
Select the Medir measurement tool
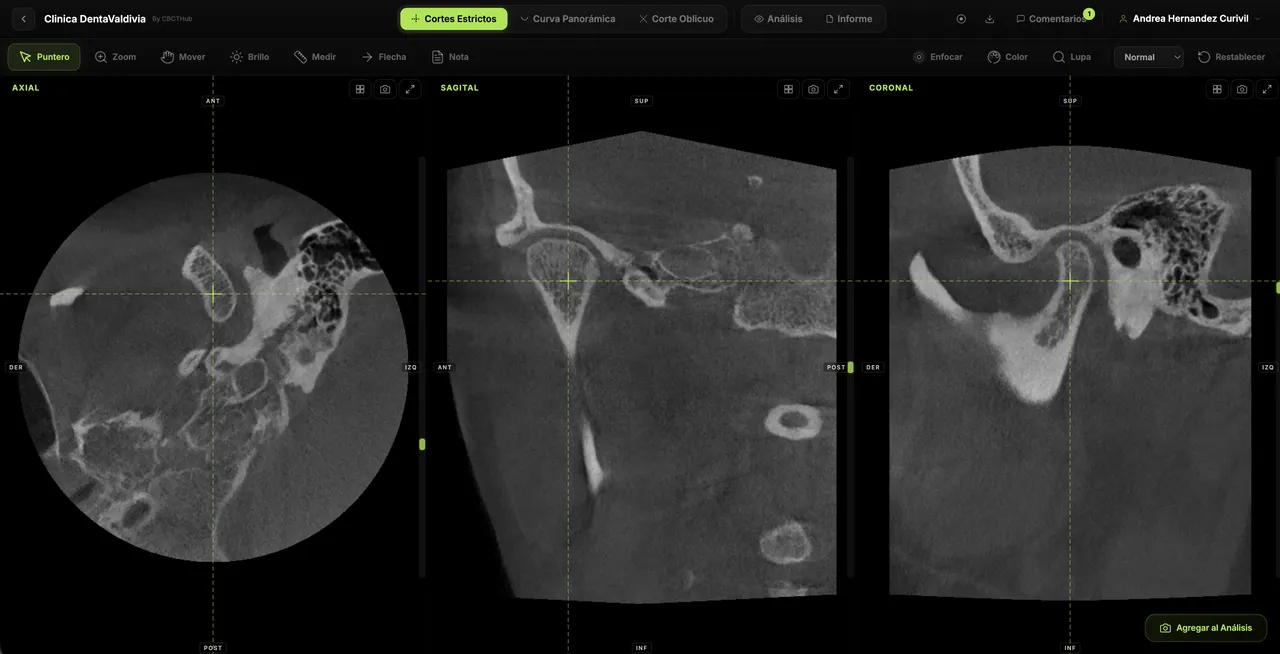tap(315, 57)
